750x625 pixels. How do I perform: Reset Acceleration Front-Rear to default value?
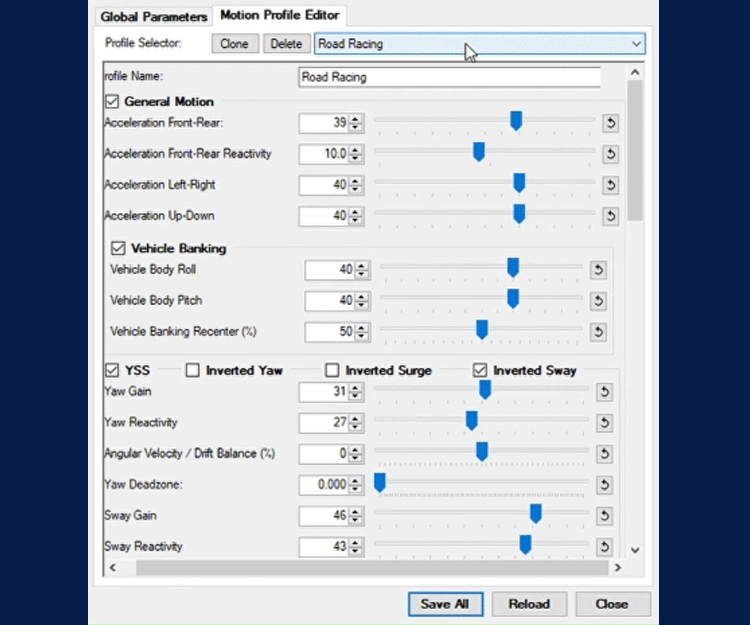(x=610, y=123)
